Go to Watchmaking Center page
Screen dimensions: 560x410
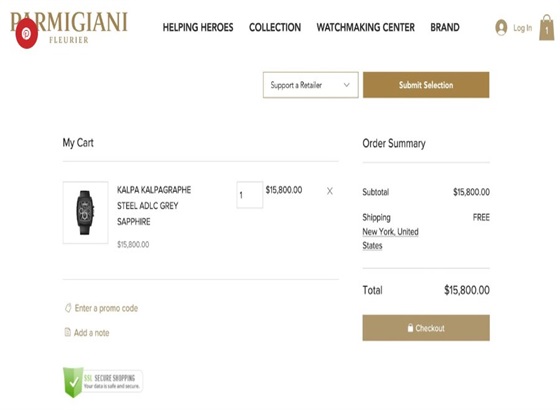[365, 28]
